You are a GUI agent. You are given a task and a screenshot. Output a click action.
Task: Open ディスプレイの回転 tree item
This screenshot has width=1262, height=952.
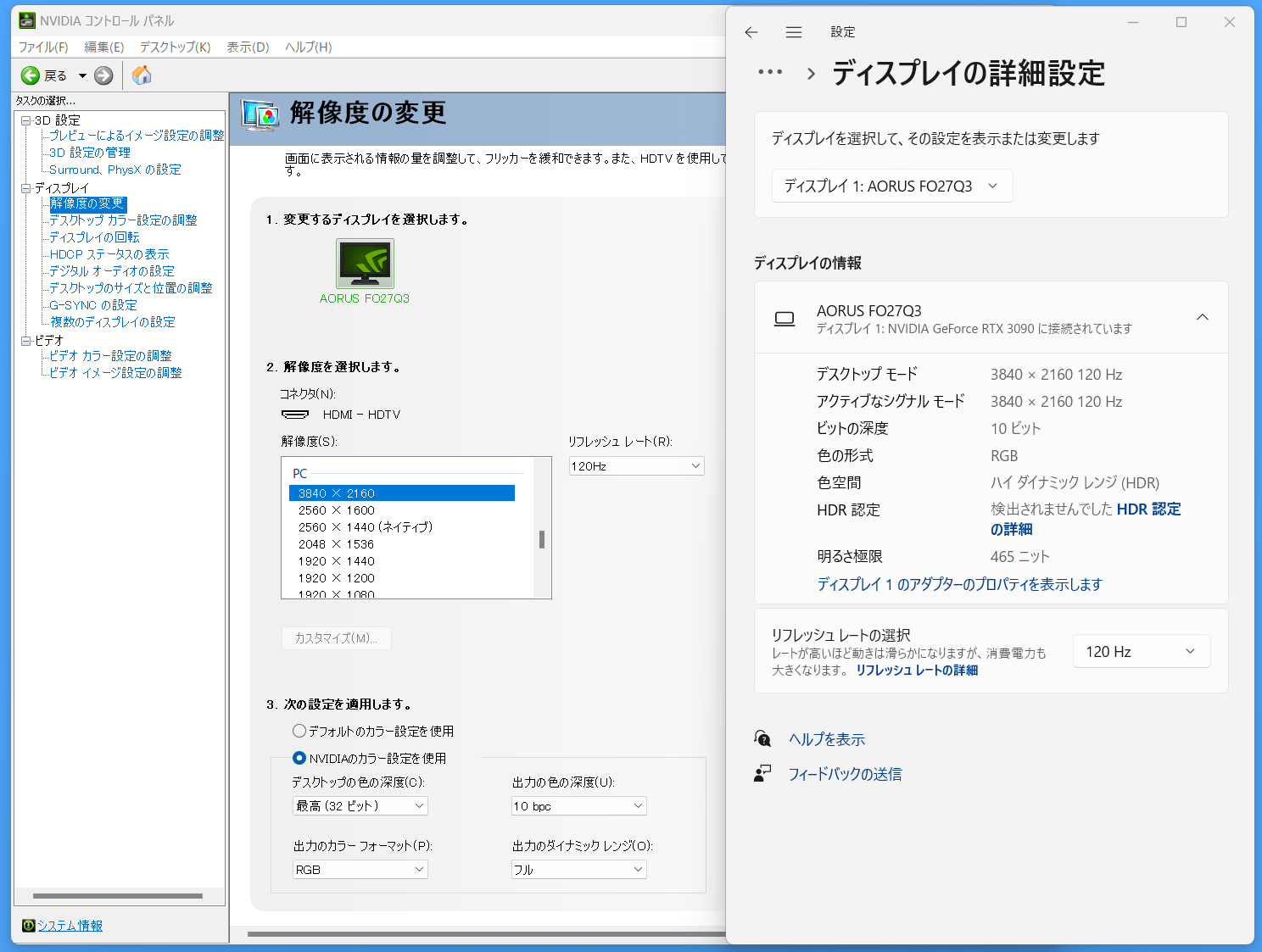pos(94,237)
